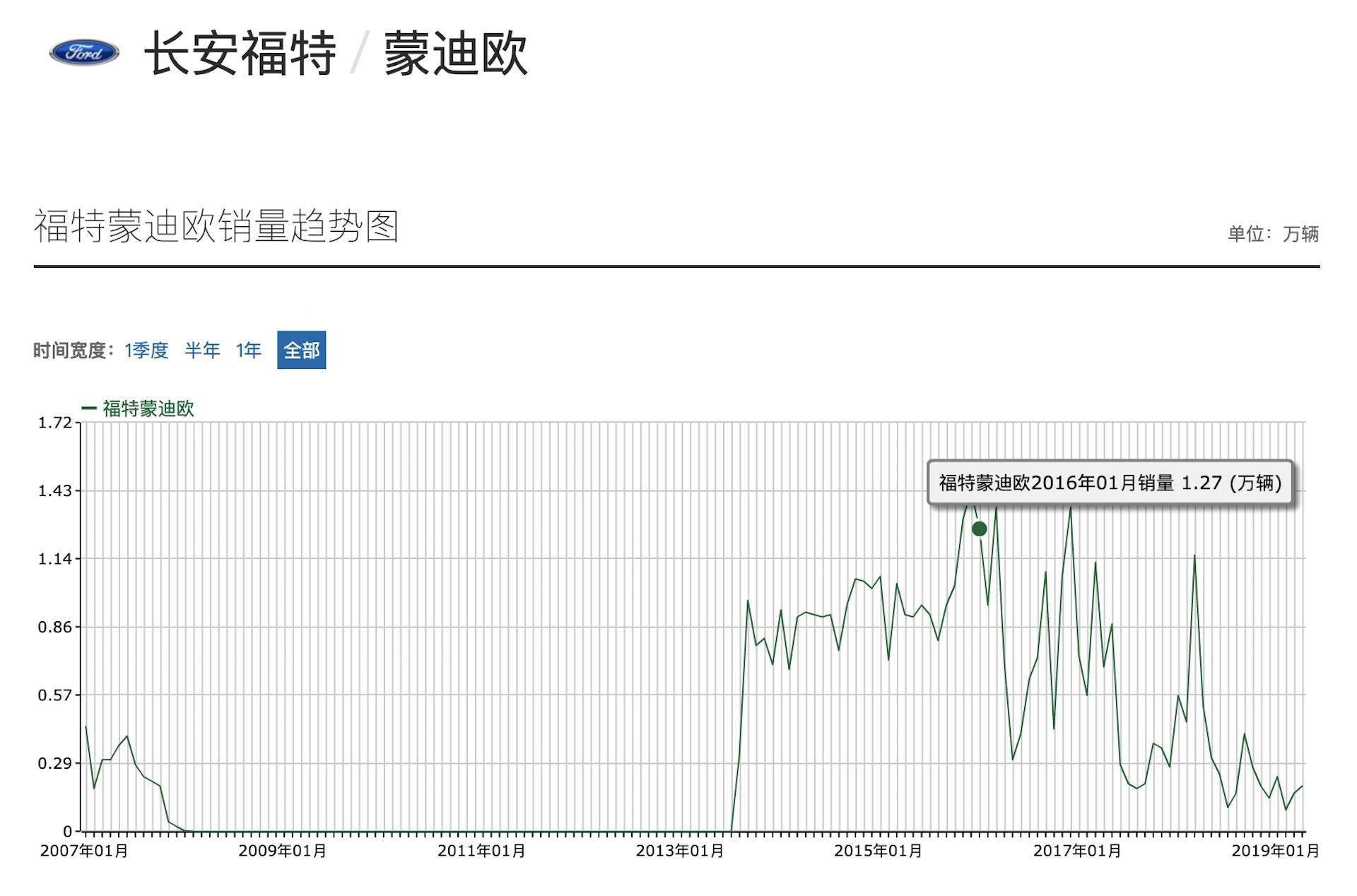Toggle the 福特蒙迪欧 legend series

138,408
